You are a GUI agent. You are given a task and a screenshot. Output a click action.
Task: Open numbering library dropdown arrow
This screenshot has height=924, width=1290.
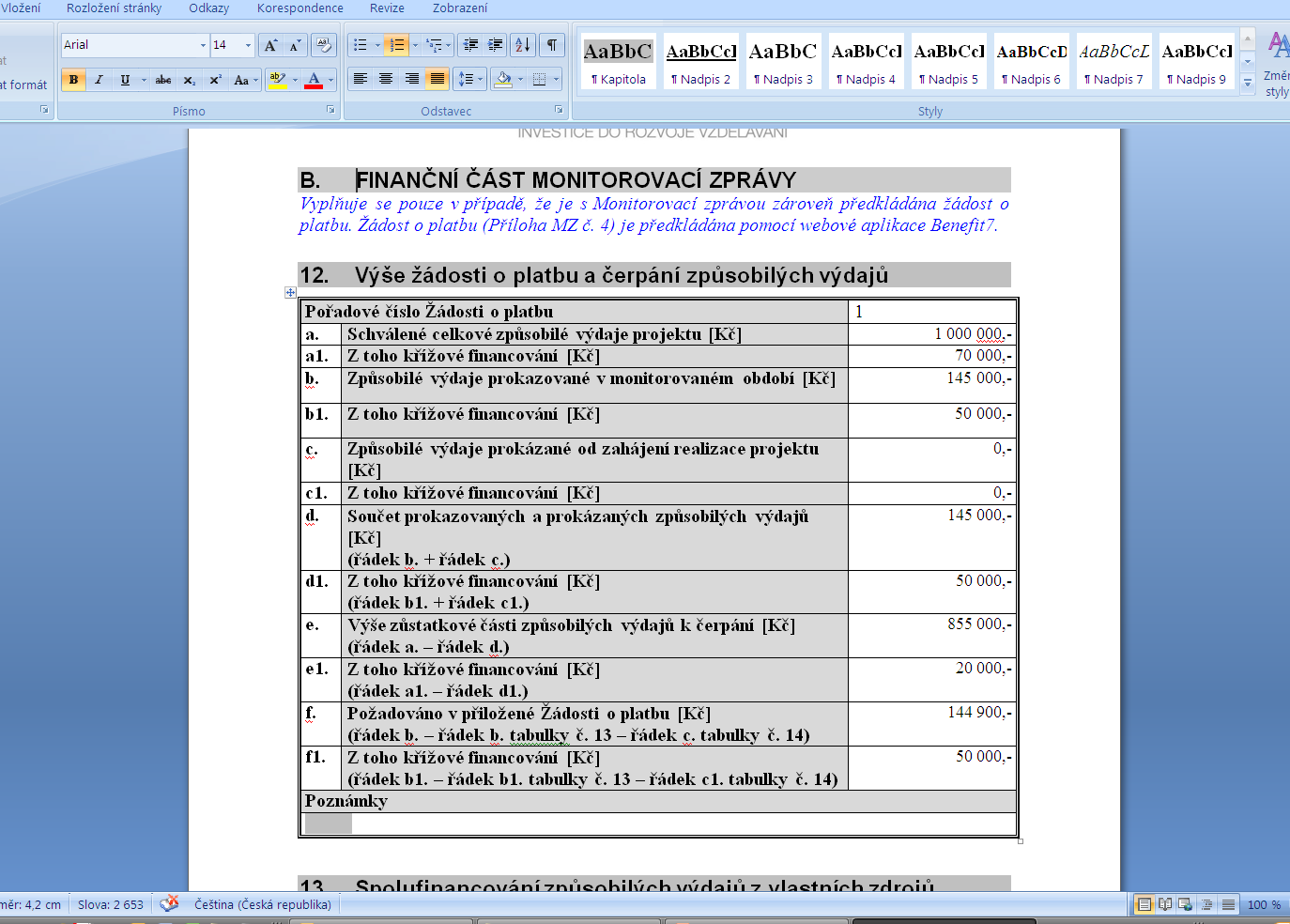point(414,45)
